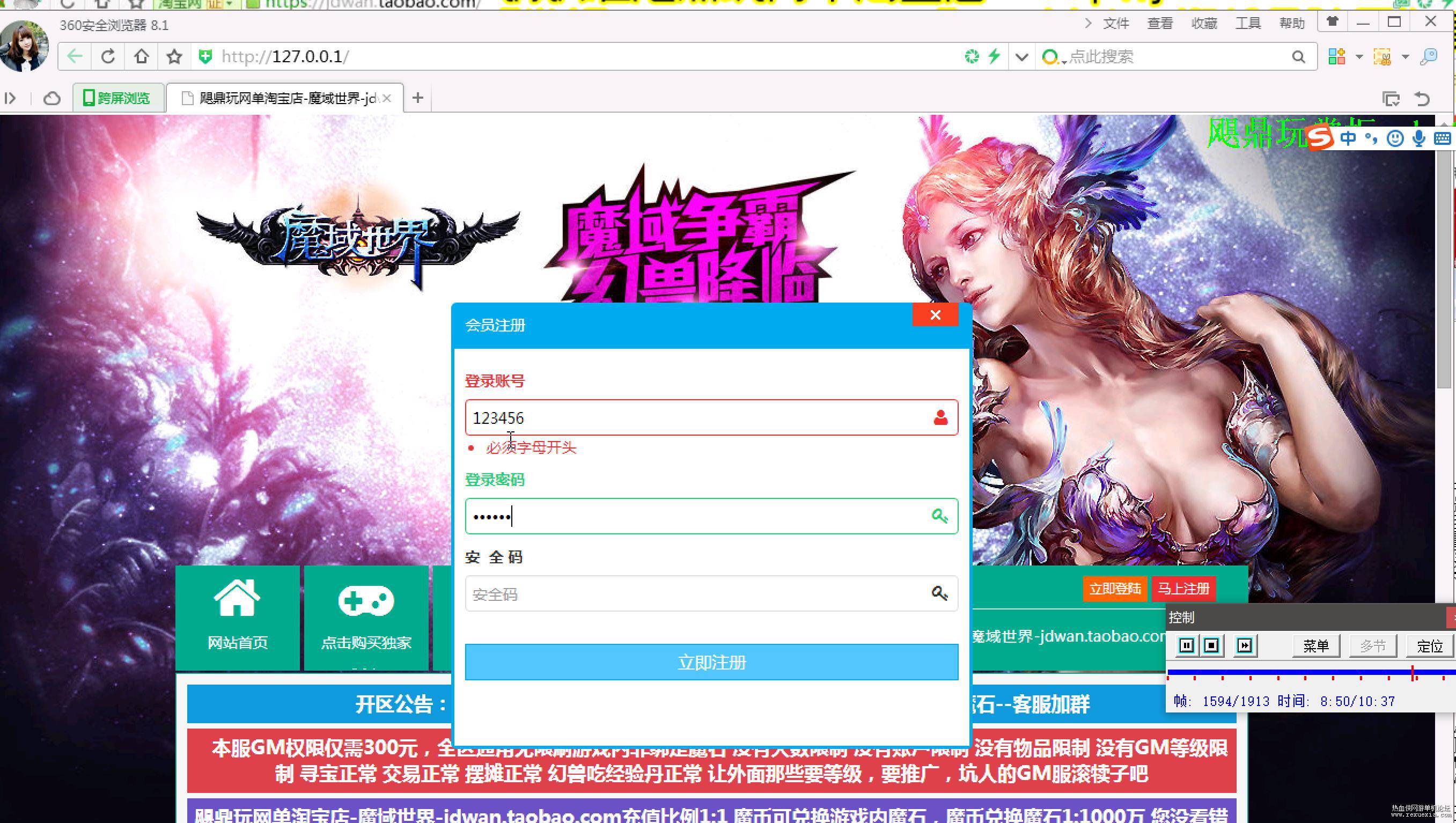Click the 多节 button in control panel
Screen dimensions: 1456x823
tap(1373, 645)
